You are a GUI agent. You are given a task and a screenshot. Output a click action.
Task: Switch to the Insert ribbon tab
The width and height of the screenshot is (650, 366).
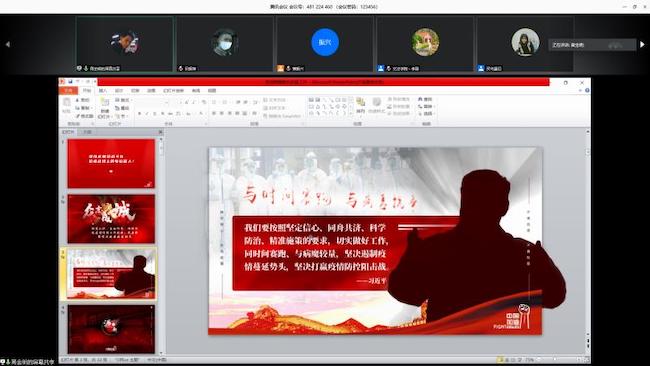102,90
